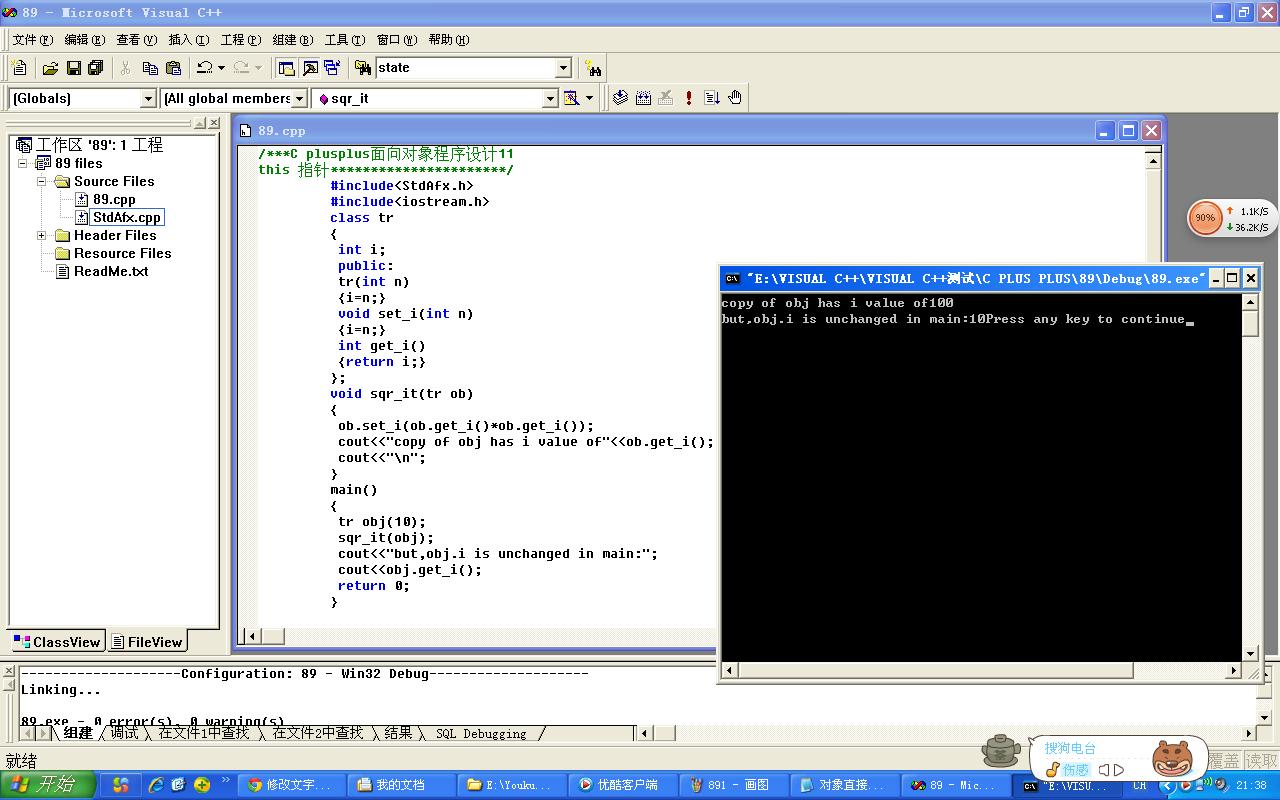Expand the Header Files folder

point(42,236)
